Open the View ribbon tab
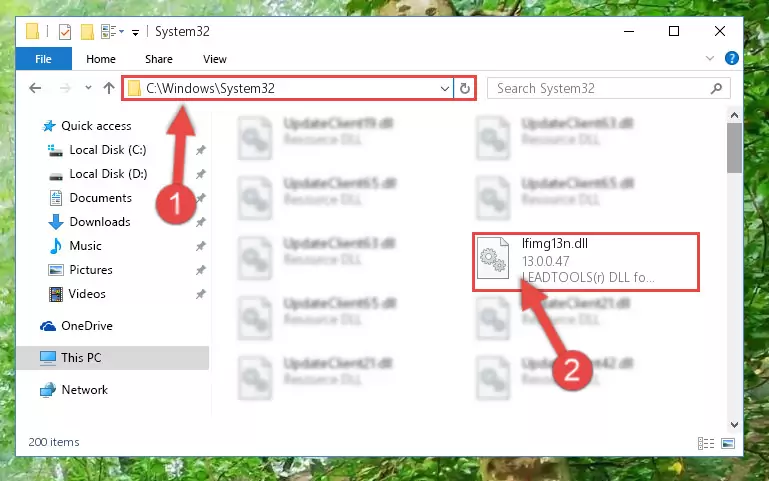This screenshot has width=769, height=481. coord(215,59)
